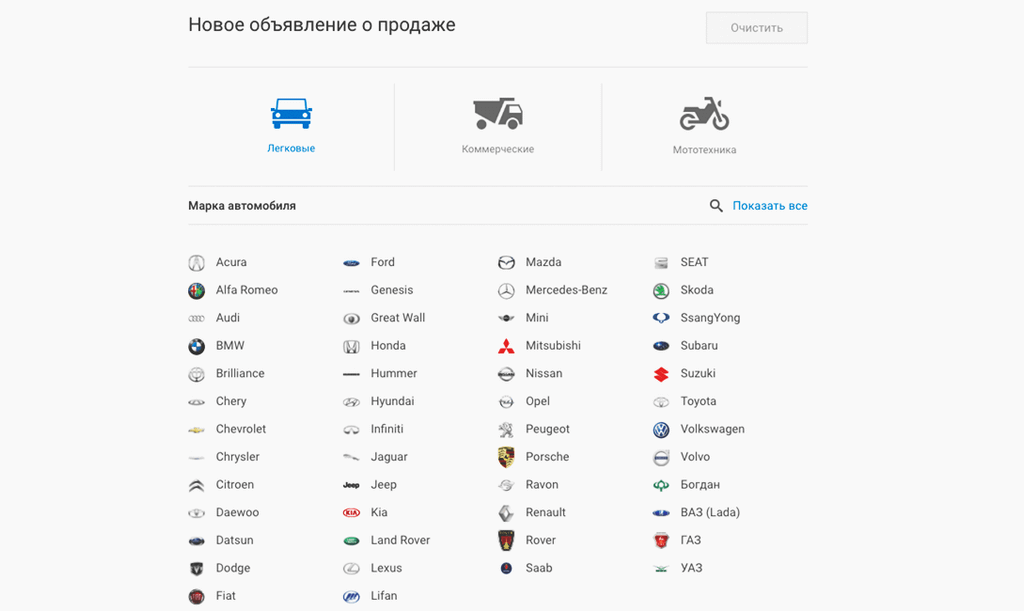Select the Легковые car category tab
Viewport: 1024px width, 611px height.
pyautogui.click(x=291, y=127)
